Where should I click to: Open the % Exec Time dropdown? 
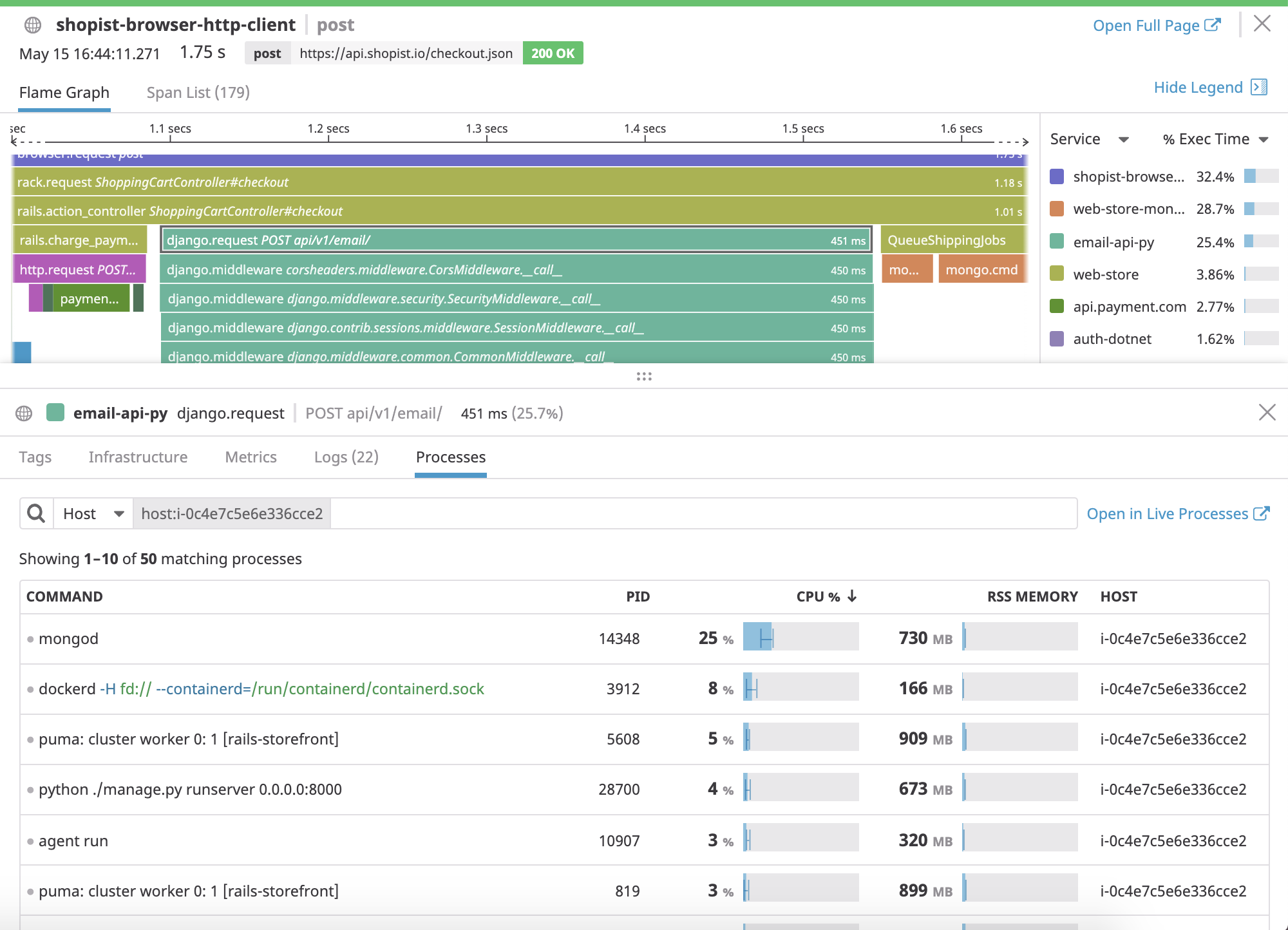(x=1263, y=139)
